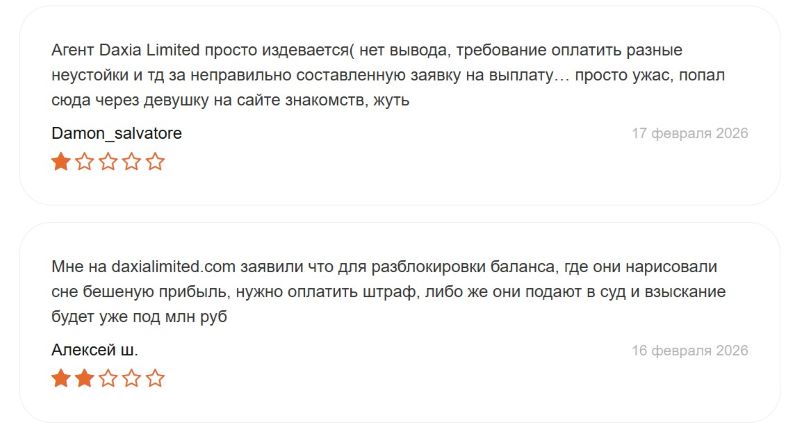Click the first filled star in Алексей ш.'s rating

tap(61, 378)
